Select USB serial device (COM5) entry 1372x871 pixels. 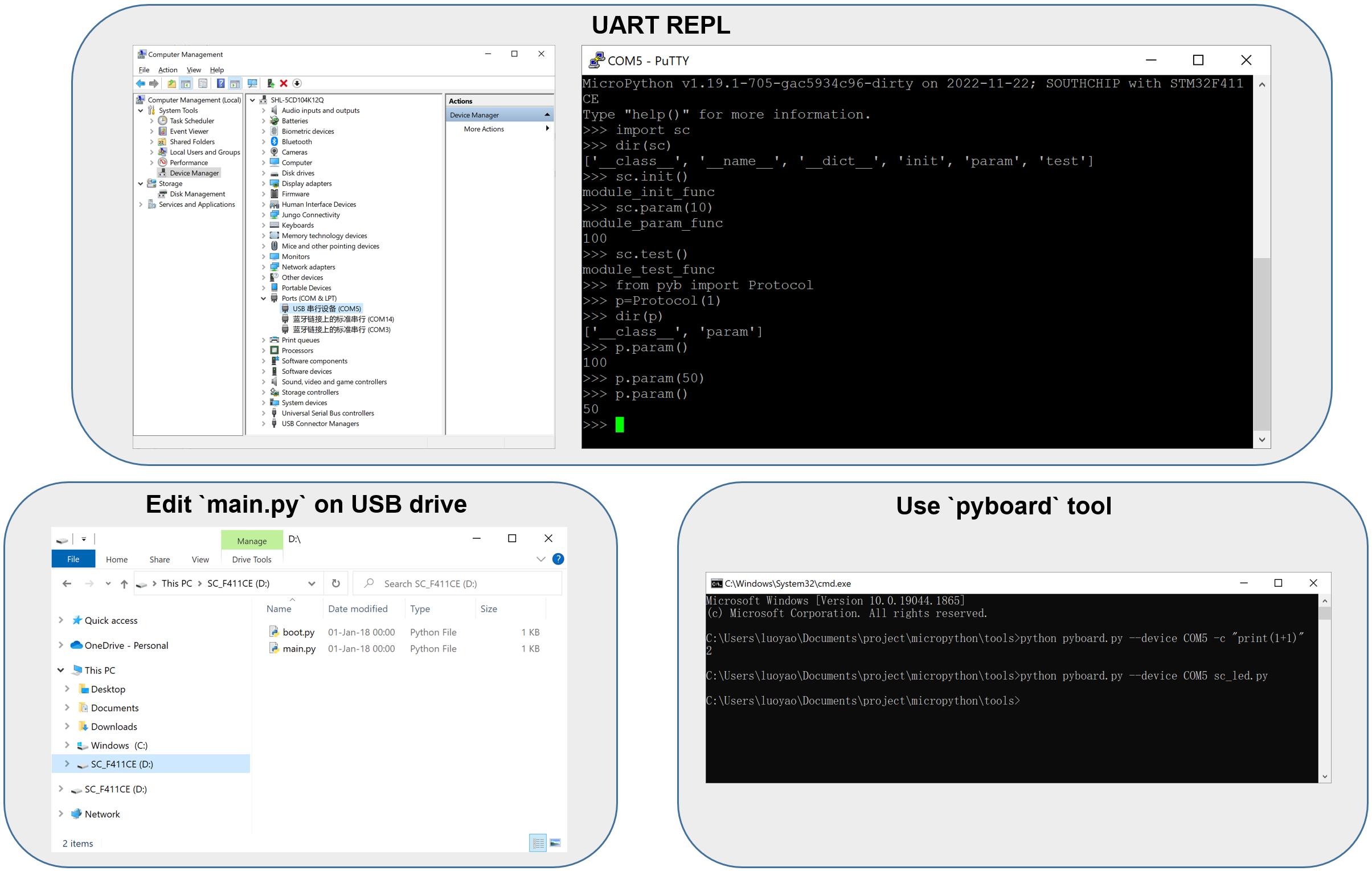[326, 309]
